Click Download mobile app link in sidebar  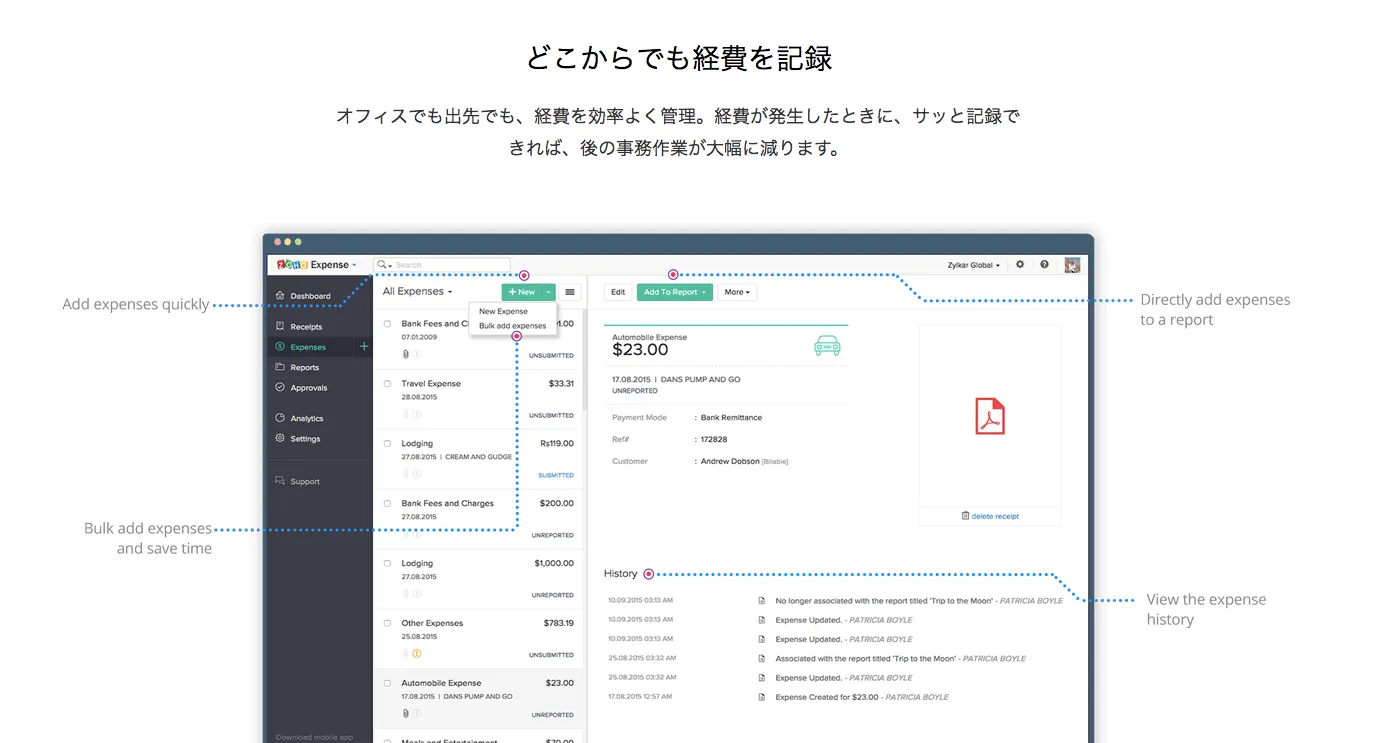coord(314,738)
